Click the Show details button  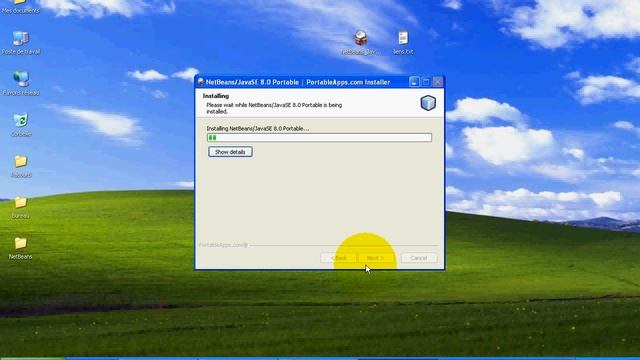tap(230, 152)
